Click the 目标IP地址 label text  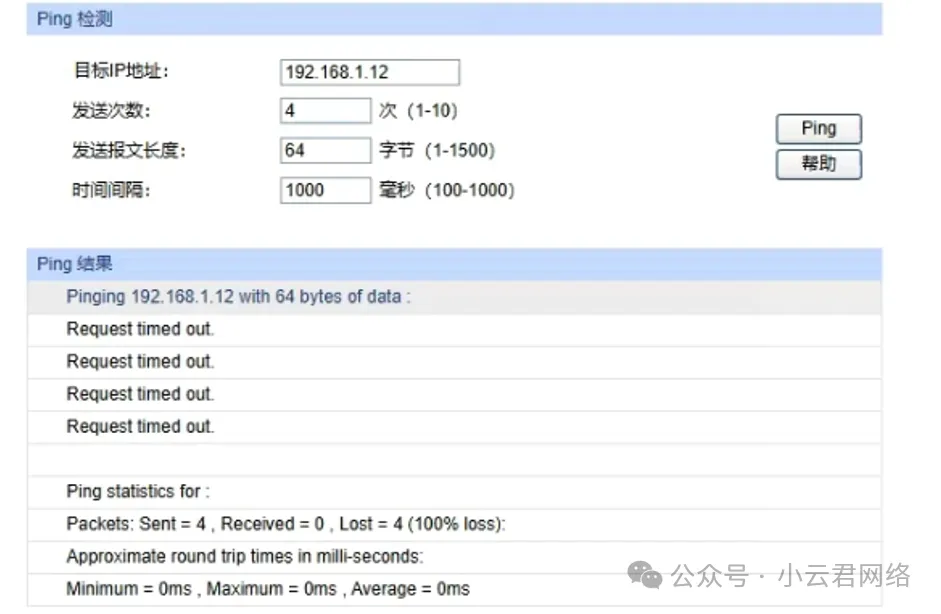coord(122,71)
